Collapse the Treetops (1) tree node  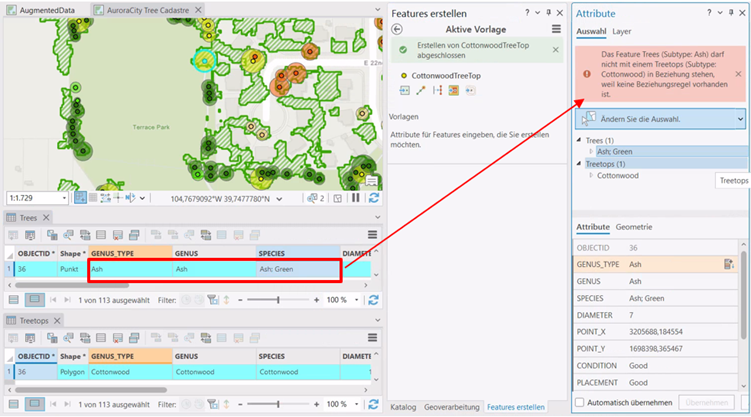pos(579,164)
